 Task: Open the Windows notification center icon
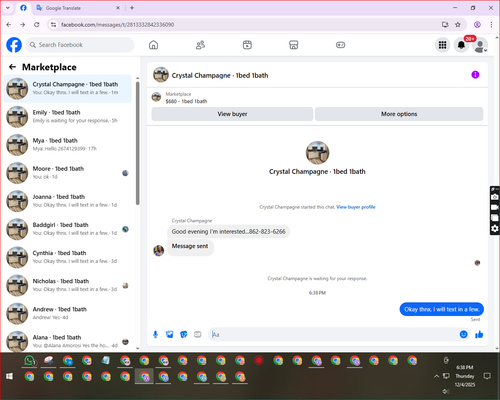pyautogui.click(x=487, y=376)
